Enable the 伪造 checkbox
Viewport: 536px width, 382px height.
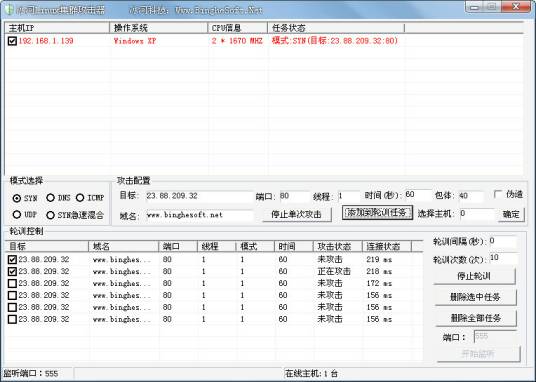(x=498, y=194)
